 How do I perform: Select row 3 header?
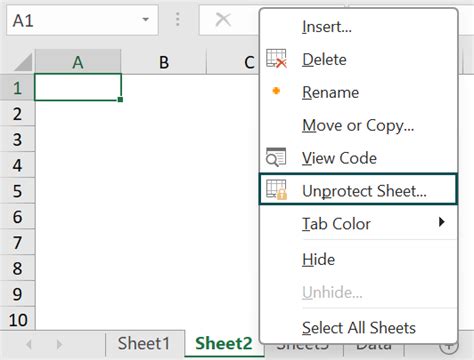pyautogui.click(x=17, y=139)
